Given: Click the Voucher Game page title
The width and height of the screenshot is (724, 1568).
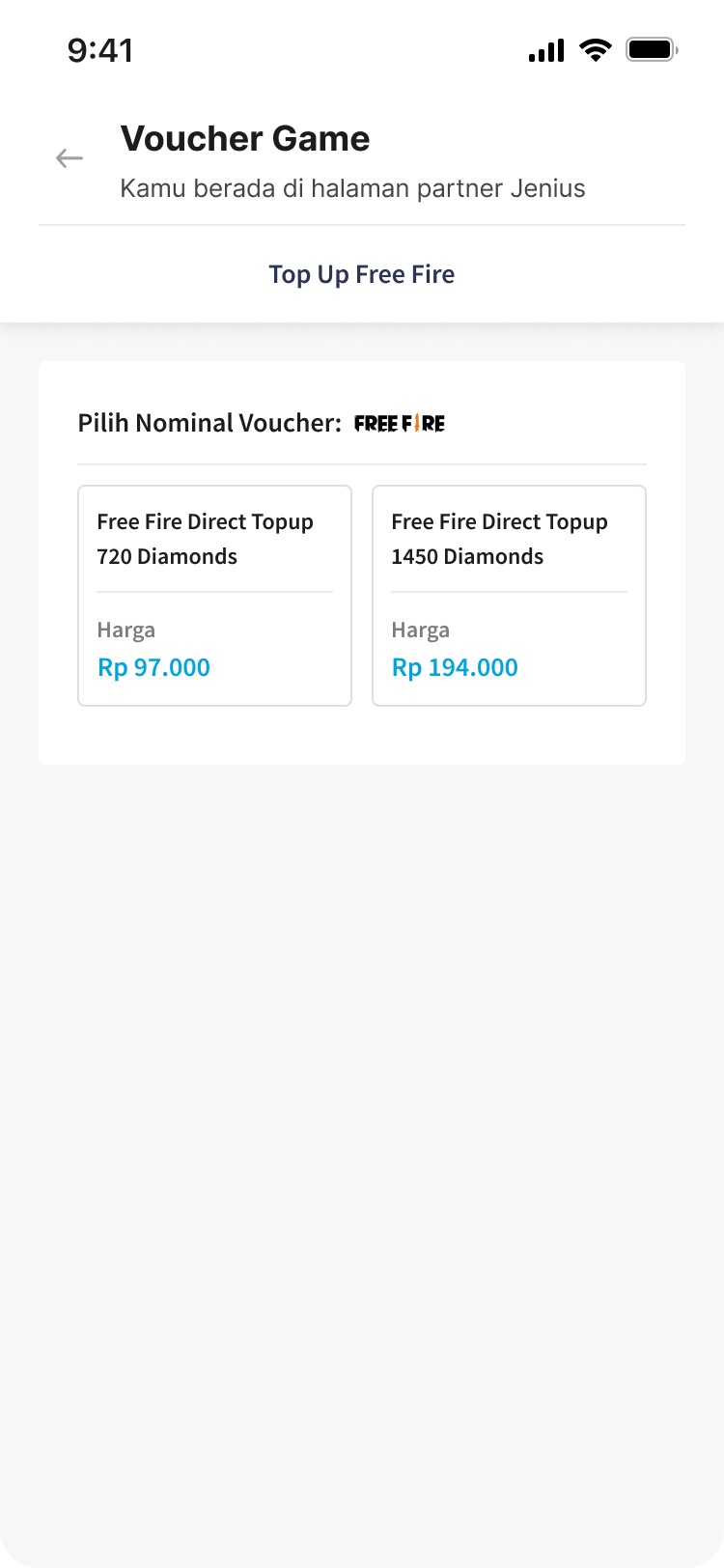Looking at the screenshot, I should click(245, 139).
